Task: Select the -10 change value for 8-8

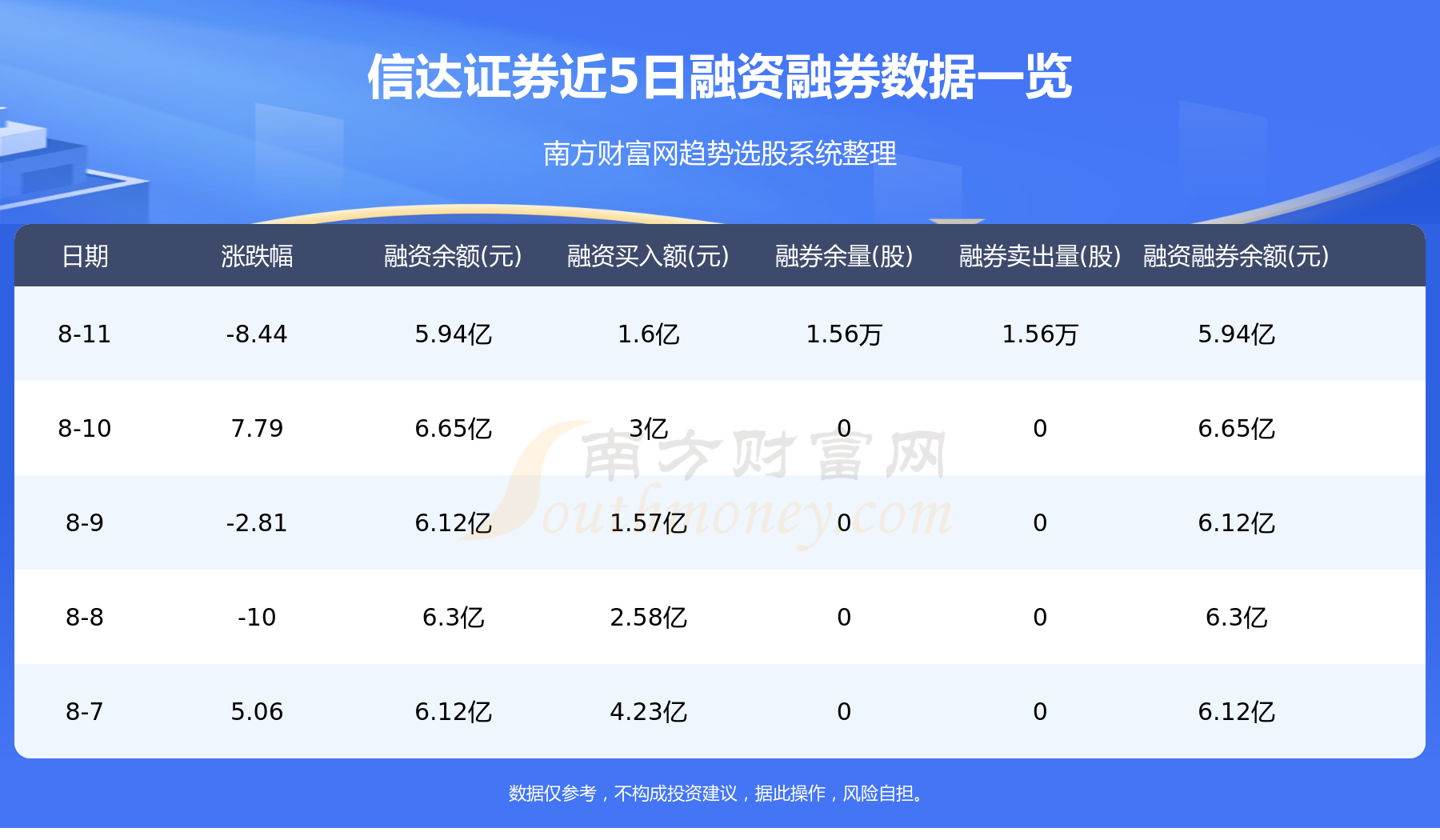Action: pyautogui.click(x=257, y=617)
